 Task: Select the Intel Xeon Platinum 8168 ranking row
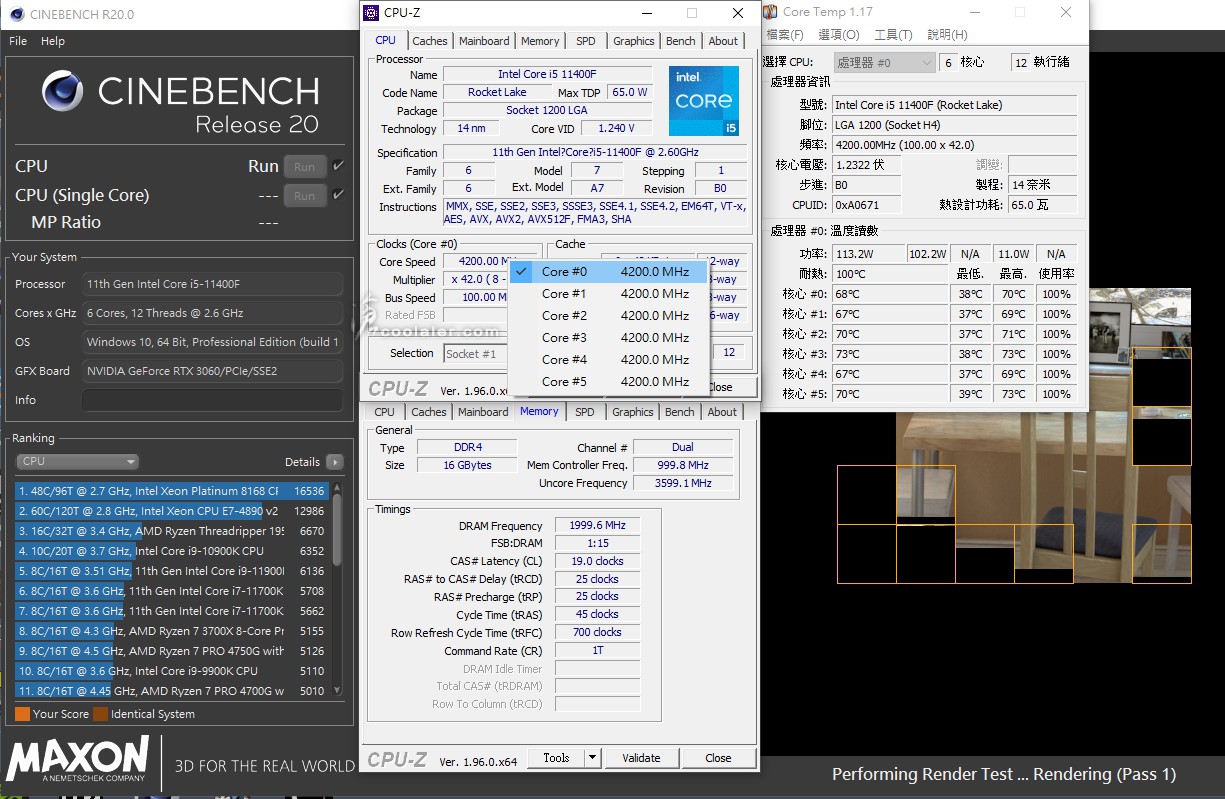[172, 491]
